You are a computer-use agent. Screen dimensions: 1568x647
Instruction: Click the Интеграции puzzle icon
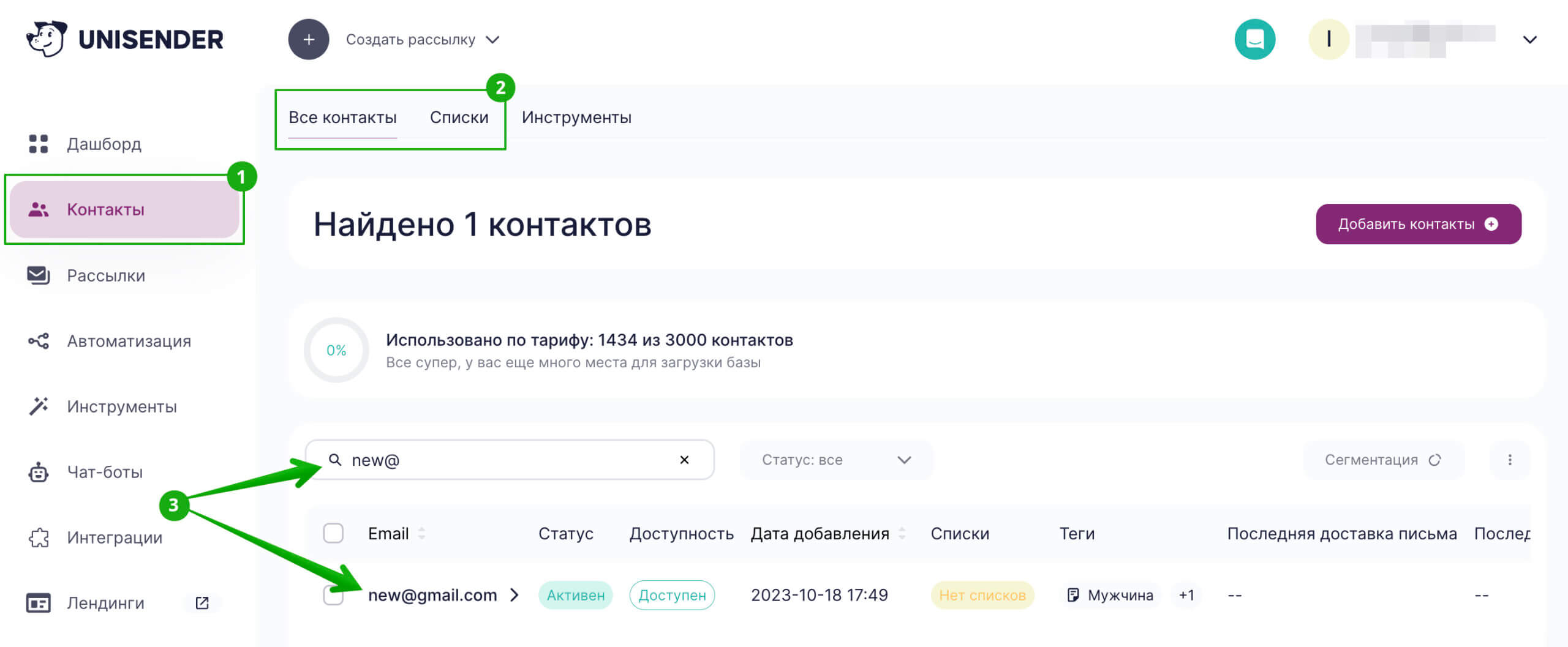(x=38, y=537)
